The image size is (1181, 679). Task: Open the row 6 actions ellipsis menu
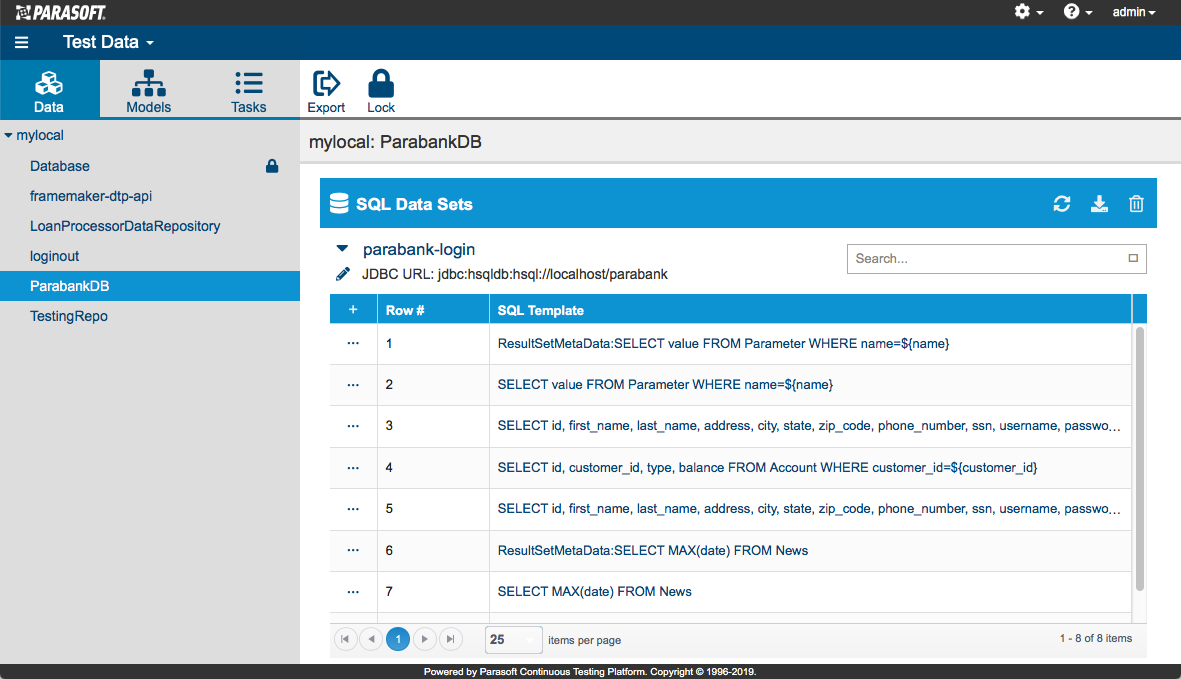coord(353,550)
